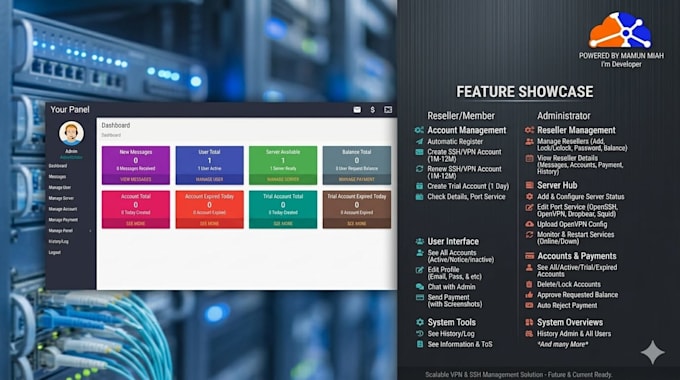Open Messages in the sidebar menu
This screenshot has width=680, height=380.
(57, 177)
